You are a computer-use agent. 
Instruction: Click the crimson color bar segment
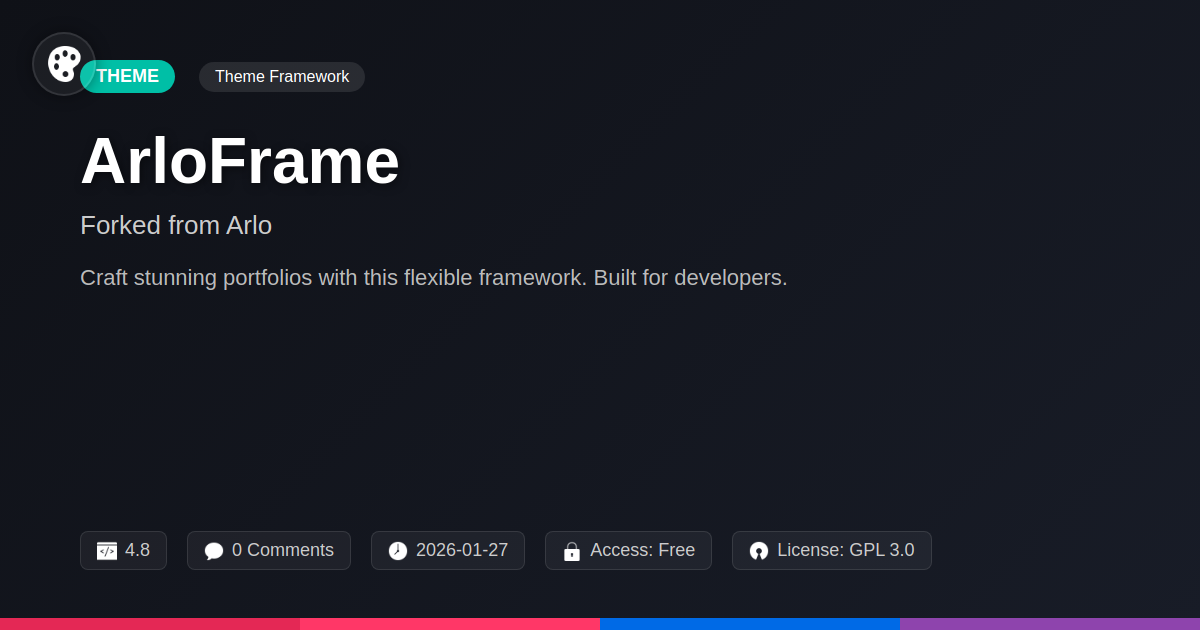coord(150,624)
